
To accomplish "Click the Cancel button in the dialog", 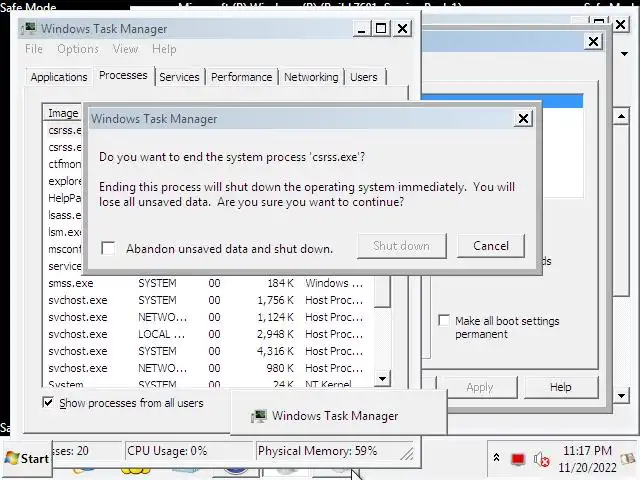I will tap(491, 246).
